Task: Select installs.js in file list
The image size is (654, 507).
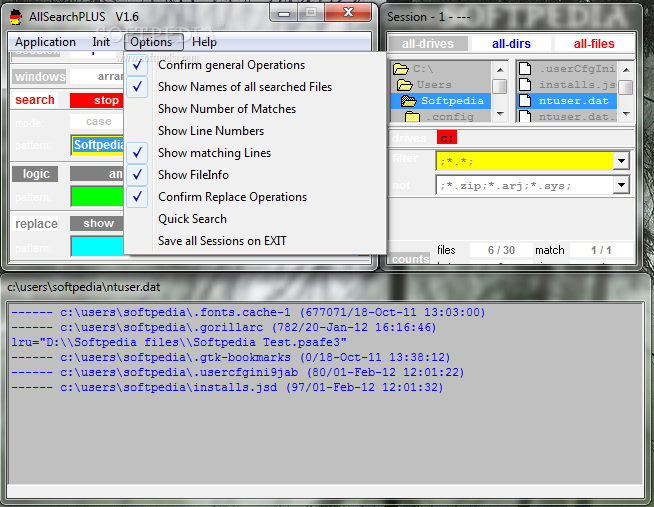Action: click(577, 85)
